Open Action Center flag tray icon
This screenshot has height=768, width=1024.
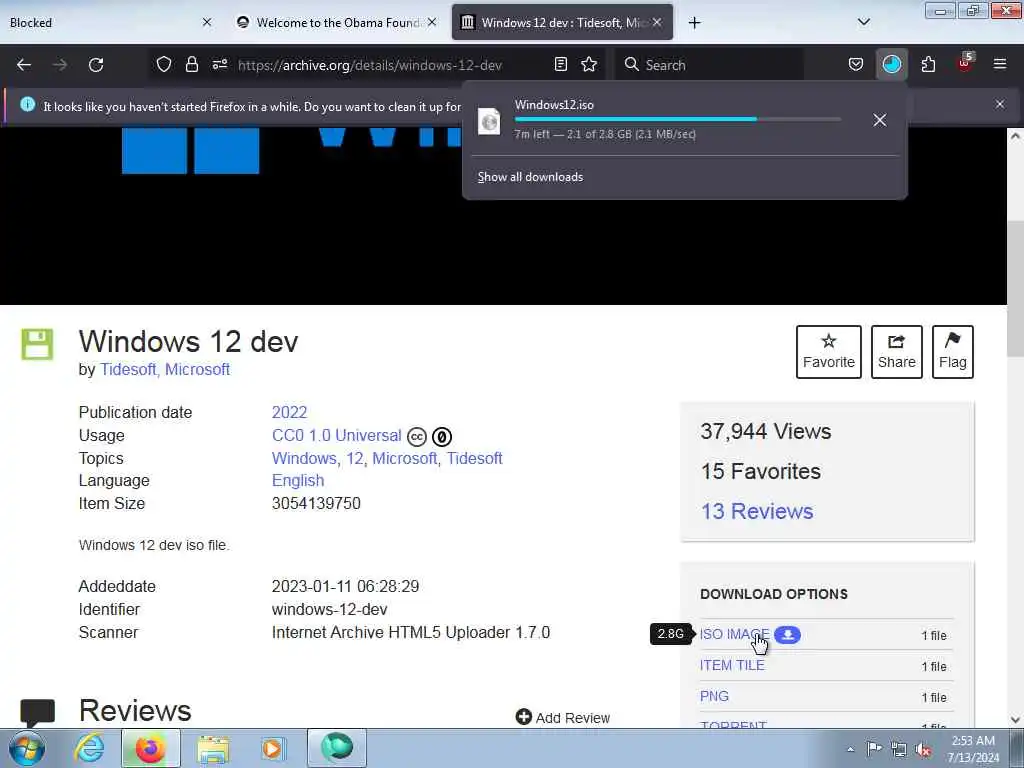(874, 748)
